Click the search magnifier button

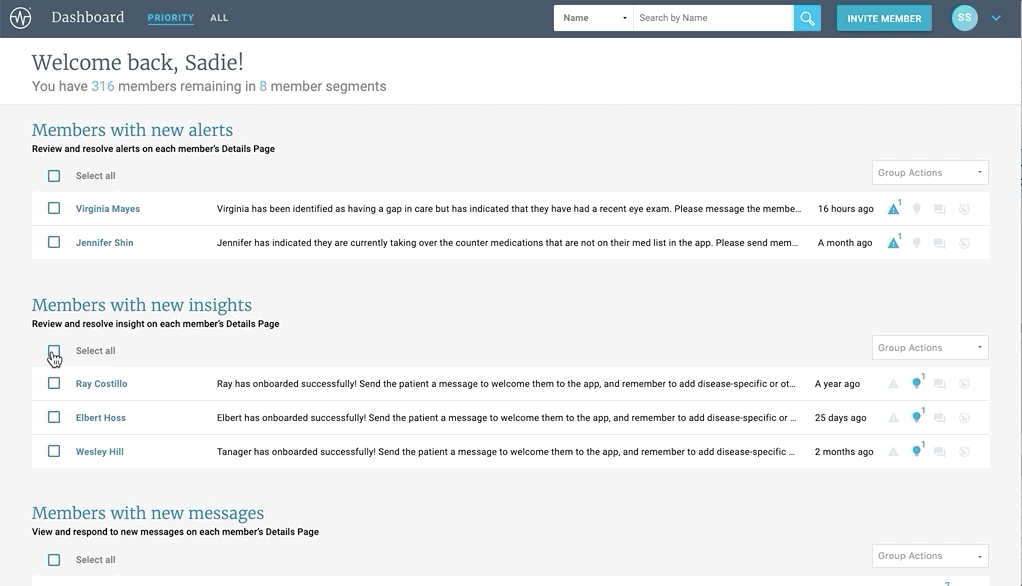click(807, 18)
